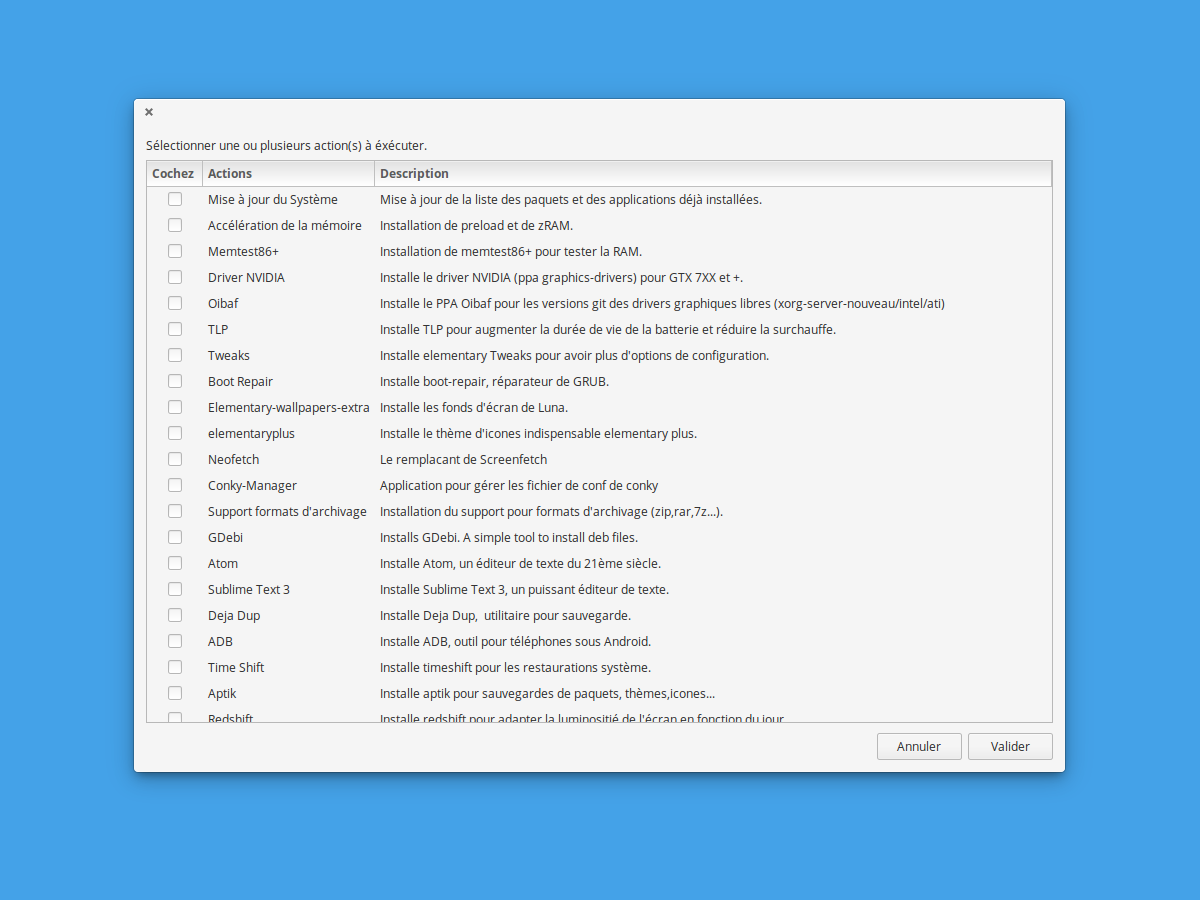This screenshot has height=900, width=1200.
Task: Select the Elementary-wallpapers-extra action name
Action: (289, 407)
